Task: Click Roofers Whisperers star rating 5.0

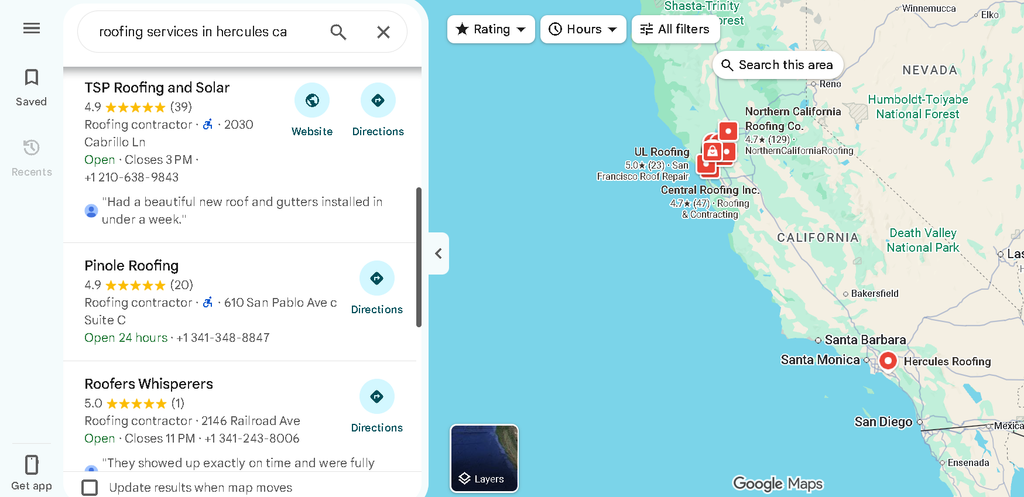Action: pos(134,403)
